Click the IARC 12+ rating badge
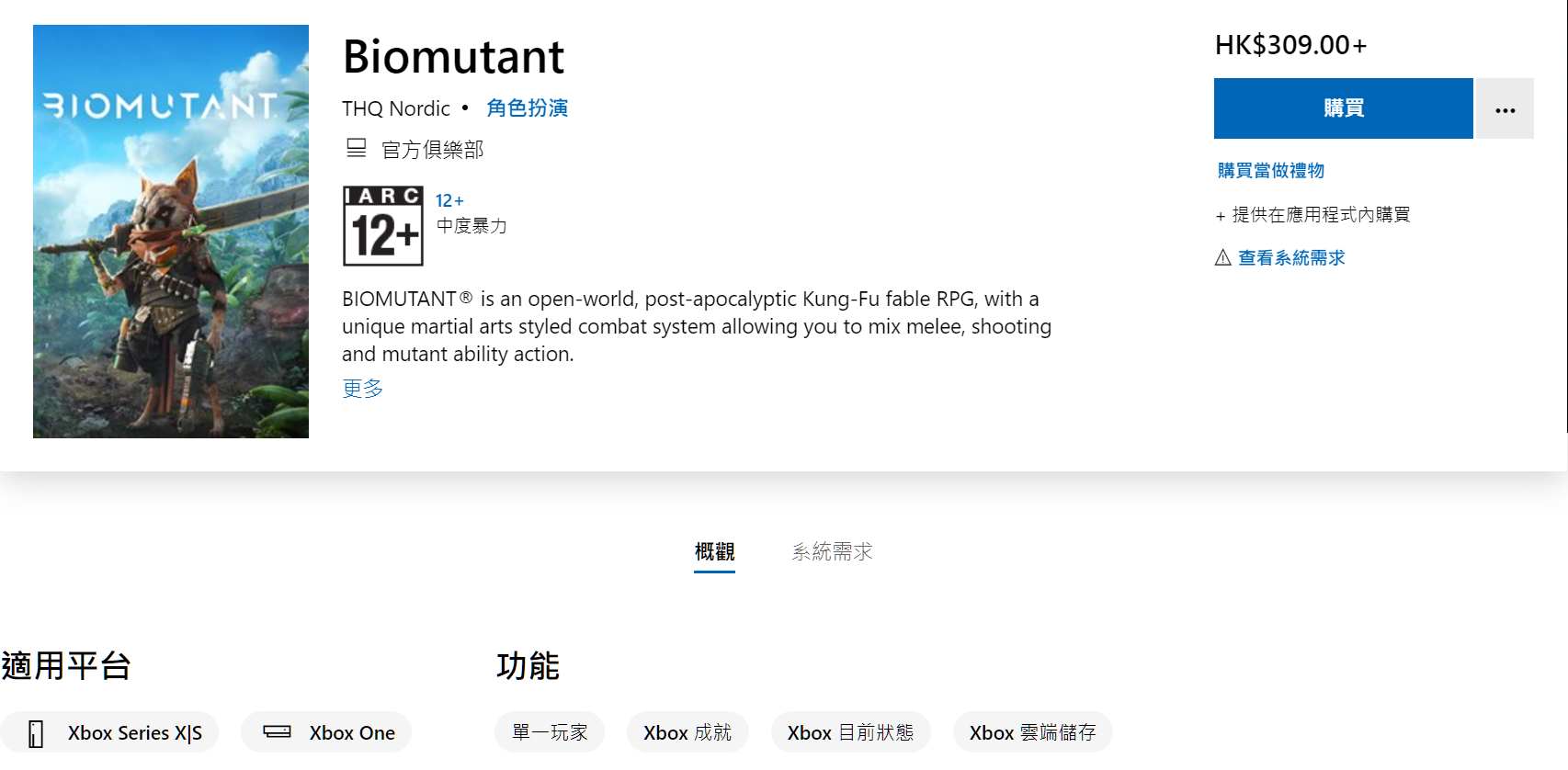 click(383, 226)
